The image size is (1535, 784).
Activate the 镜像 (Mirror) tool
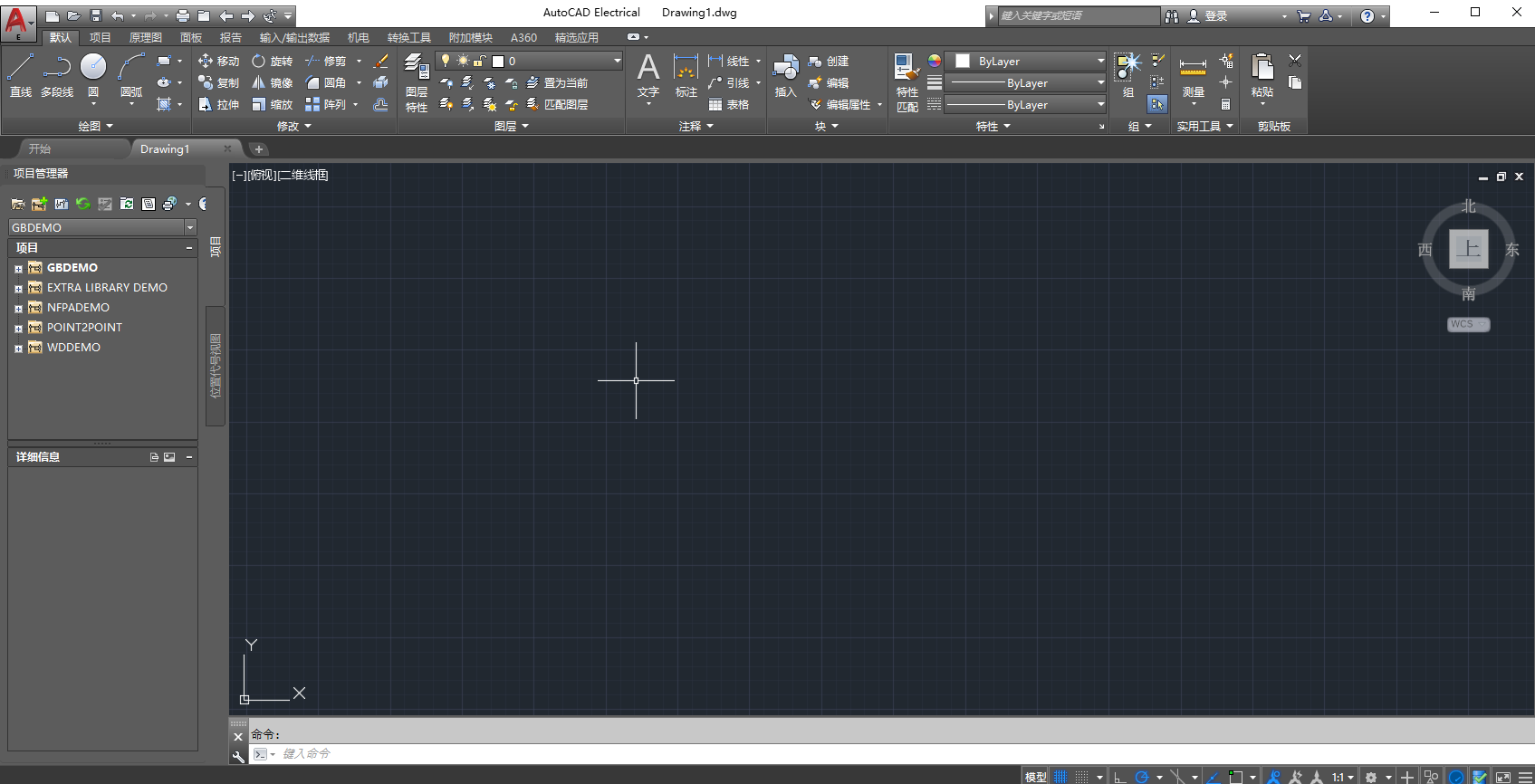pos(259,82)
